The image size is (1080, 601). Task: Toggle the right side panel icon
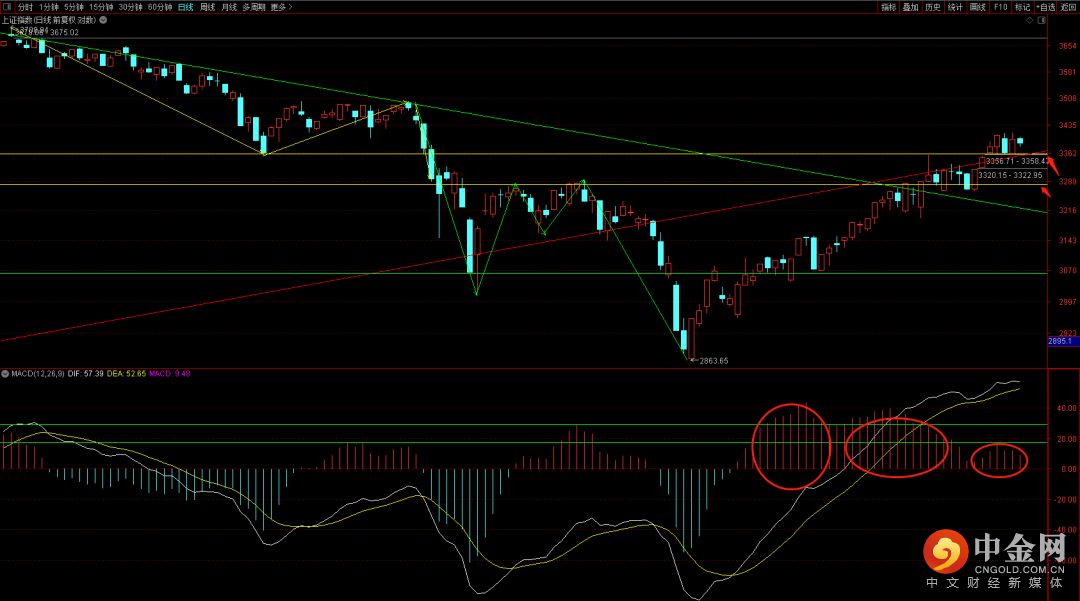(1042, 21)
